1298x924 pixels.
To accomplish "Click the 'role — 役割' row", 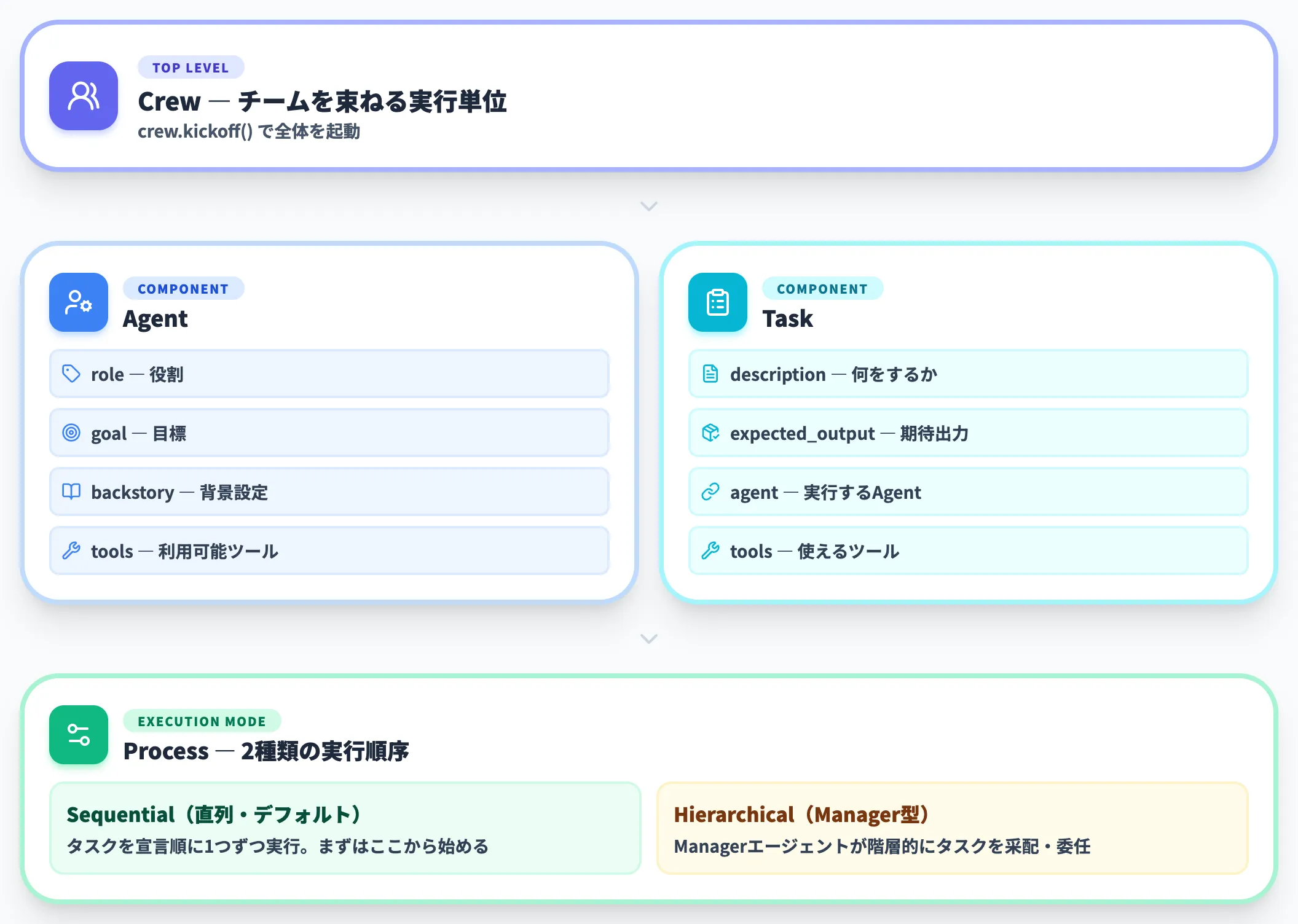I will 329,374.
